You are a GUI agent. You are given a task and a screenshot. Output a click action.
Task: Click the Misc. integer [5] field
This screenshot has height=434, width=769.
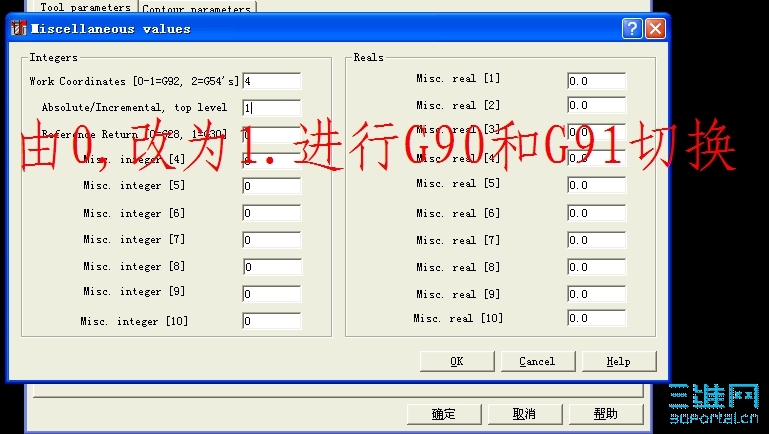272,186
